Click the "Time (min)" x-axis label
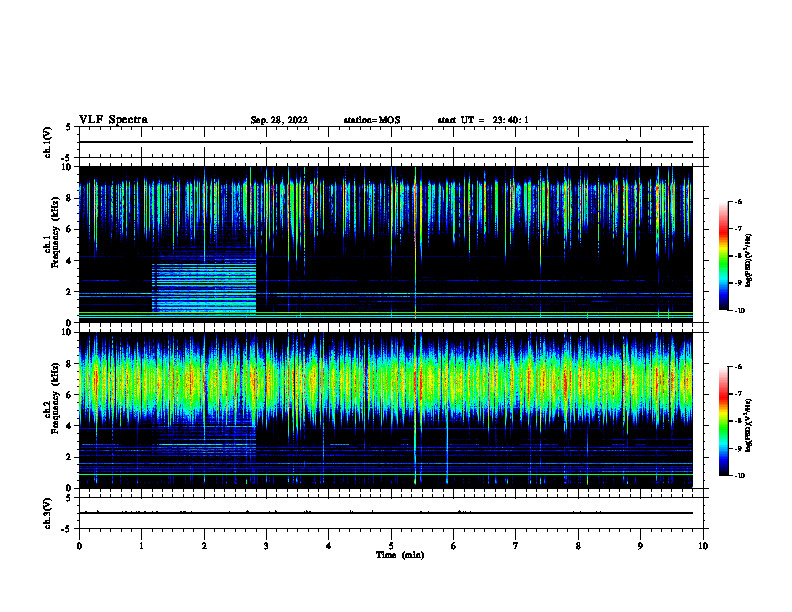 tap(400, 555)
